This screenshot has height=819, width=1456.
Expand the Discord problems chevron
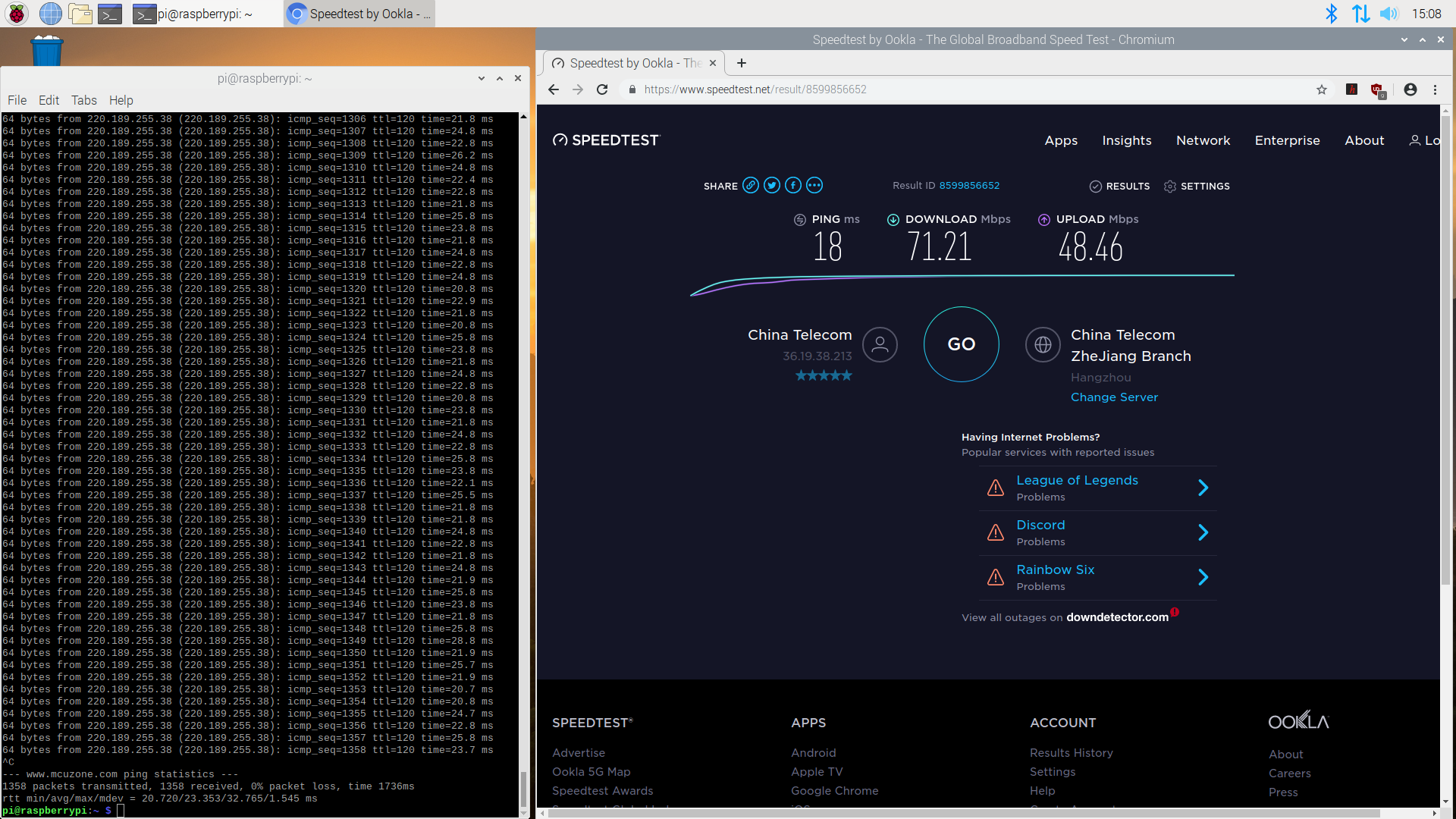click(1203, 532)
